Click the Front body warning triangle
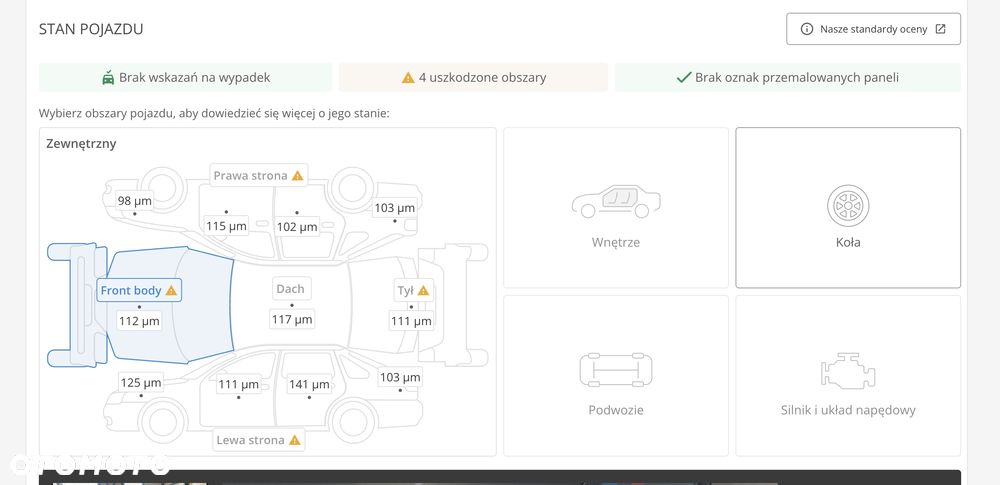This screenshot has width=1000, height=485. click(x=171, y=291)
